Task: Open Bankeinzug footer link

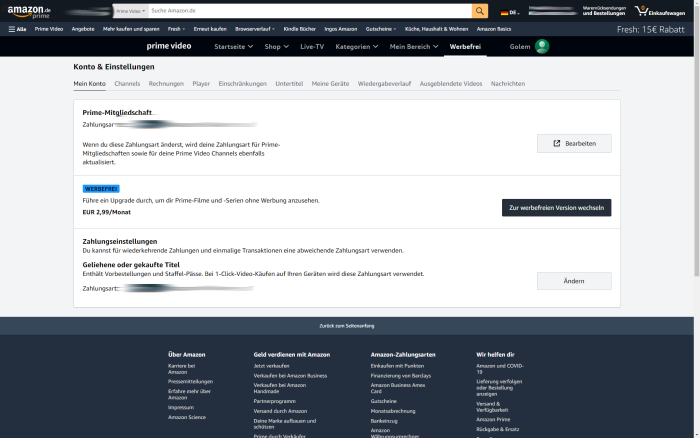Action: click(x=384, y=421)
